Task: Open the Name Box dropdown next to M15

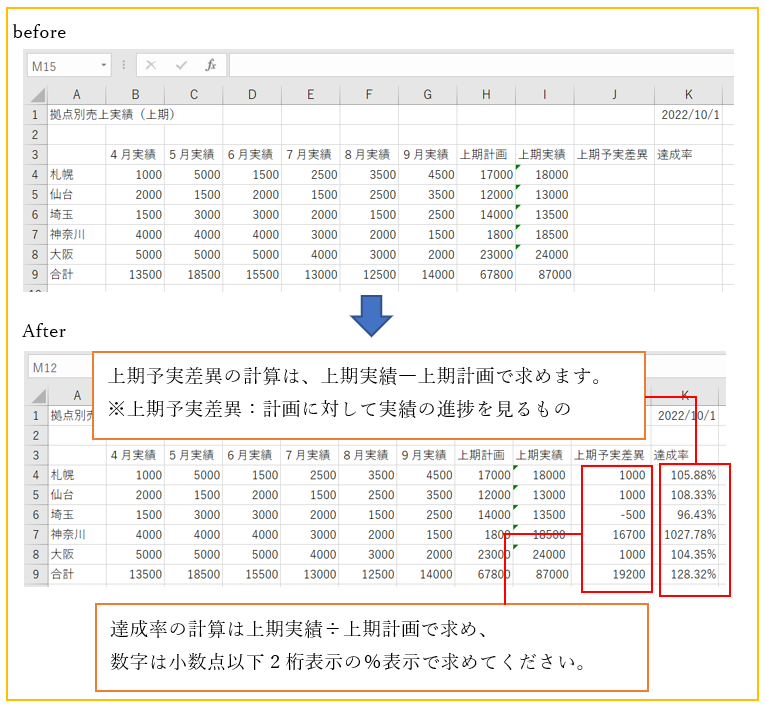Action: [104, 65]
